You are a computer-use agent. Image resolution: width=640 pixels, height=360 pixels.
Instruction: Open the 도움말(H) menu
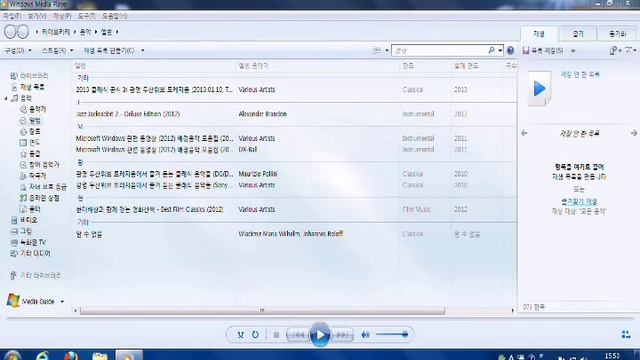pyautogui.click(x=114, y=16)
